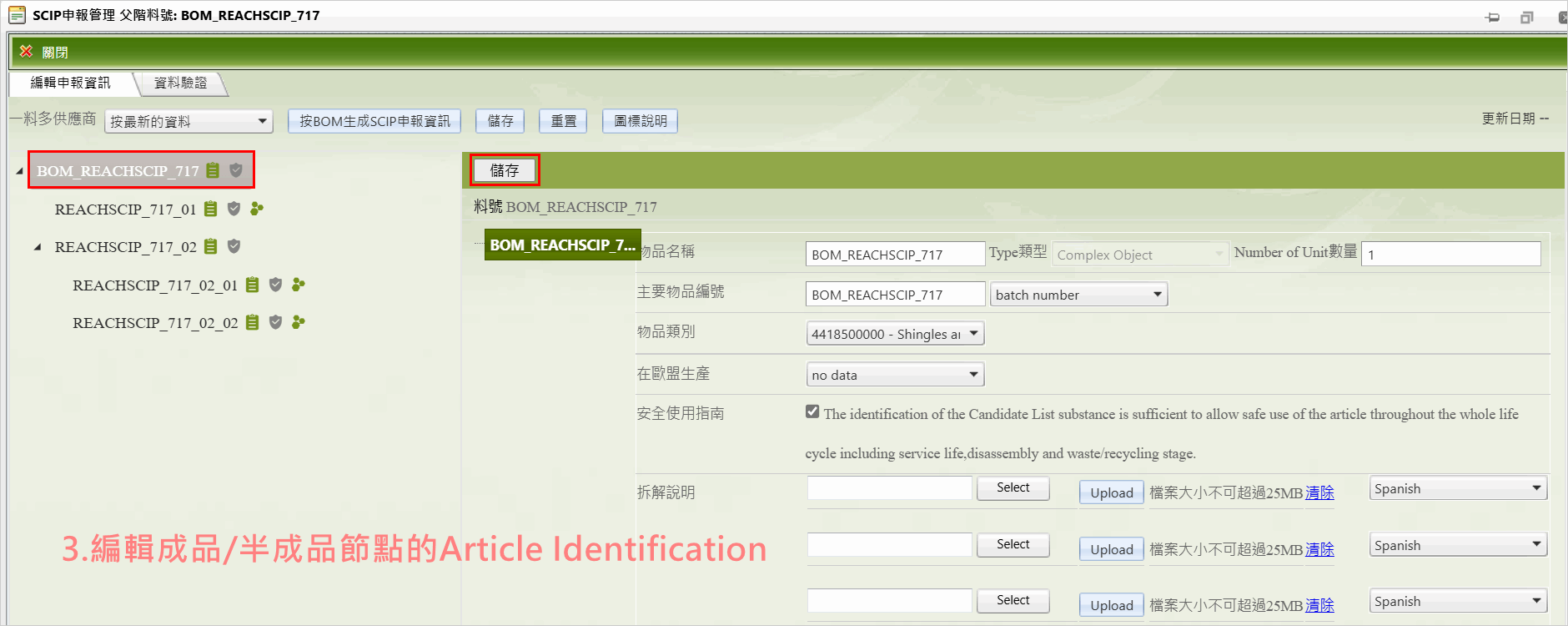Open first 拆解說明 Spanish language dropdown

pyautogui.click(x=1458, y=488)
